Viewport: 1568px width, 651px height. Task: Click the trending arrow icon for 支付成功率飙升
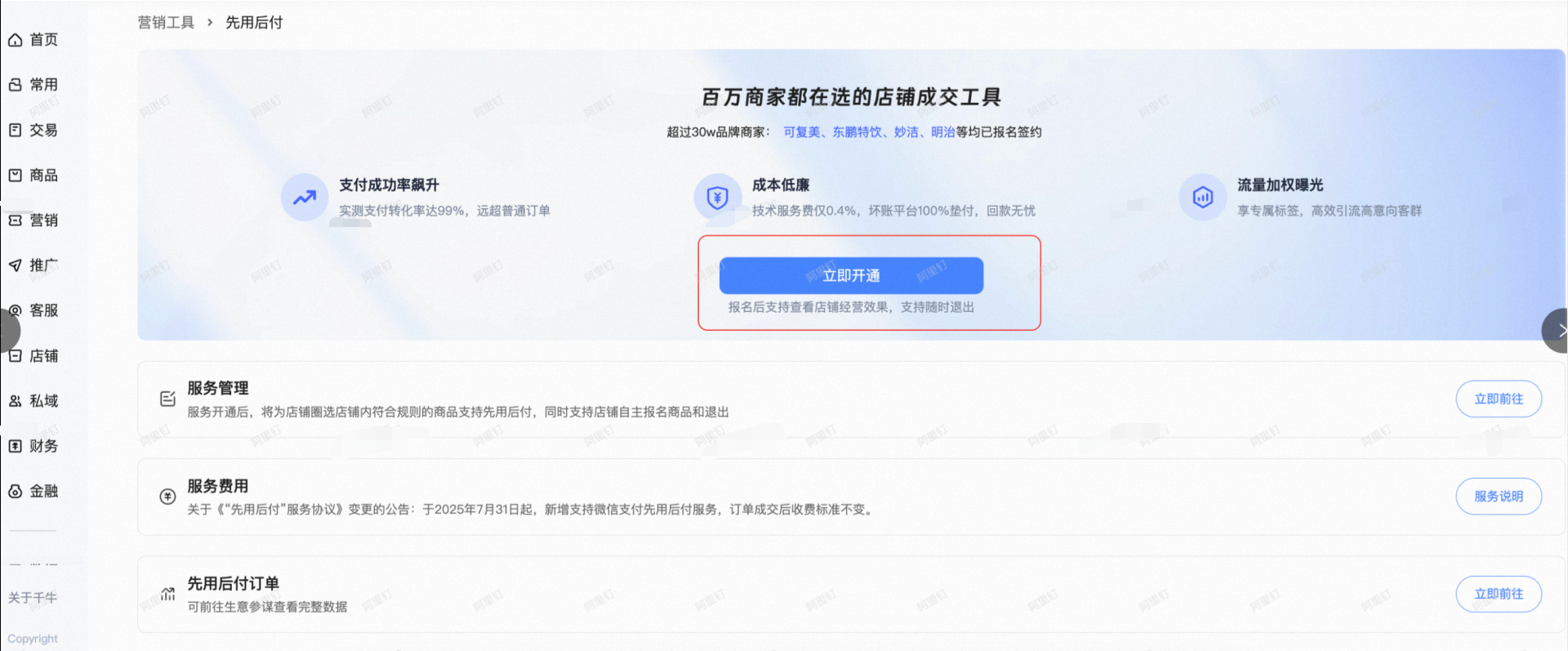[305, 197]
